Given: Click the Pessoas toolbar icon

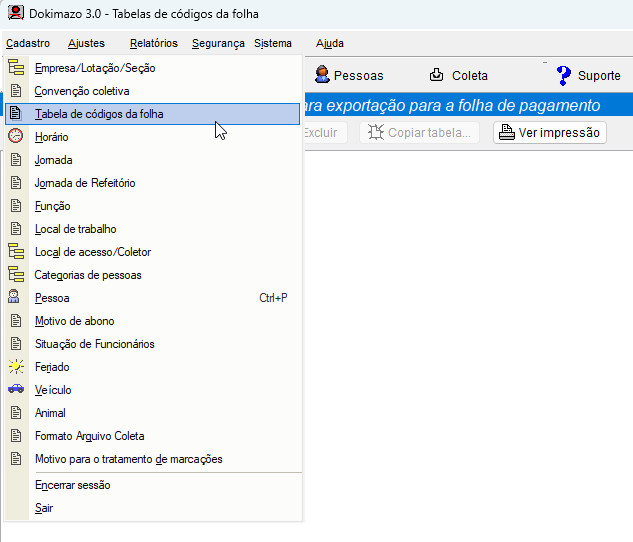Looking at the screenshot, I should point(323,75).
